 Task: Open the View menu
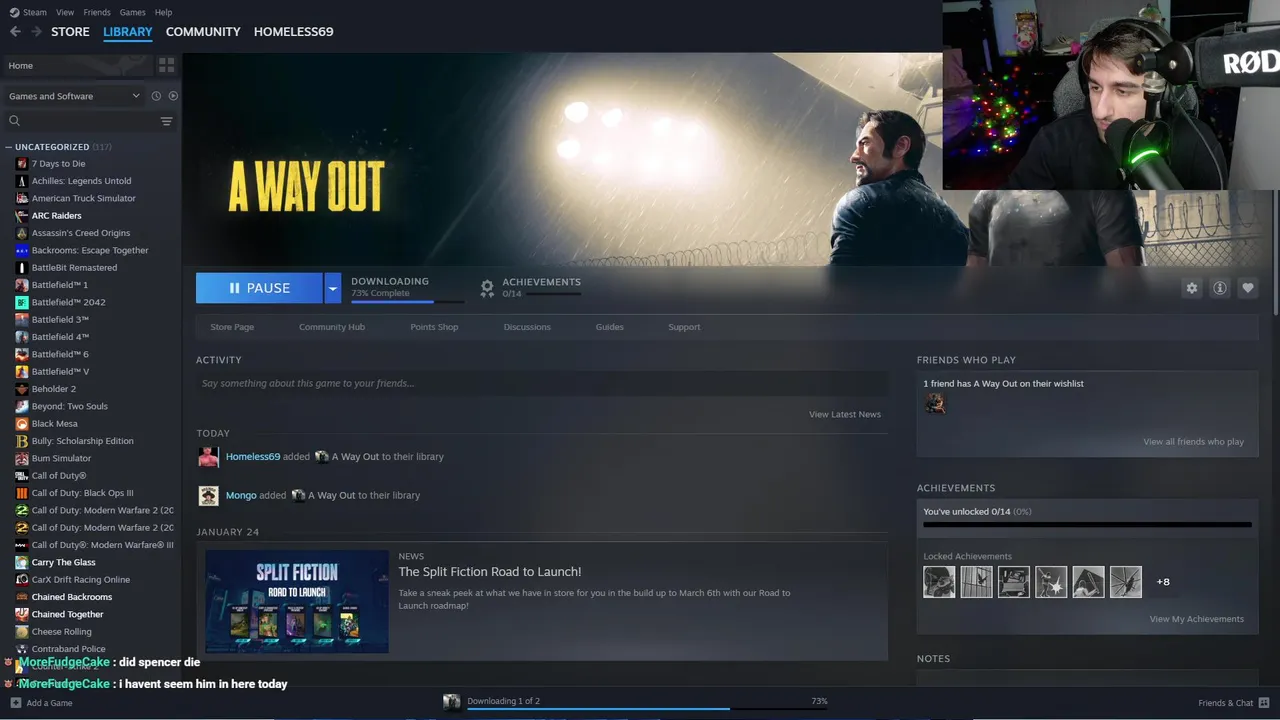pyautogui.click(x=65, y=12)
